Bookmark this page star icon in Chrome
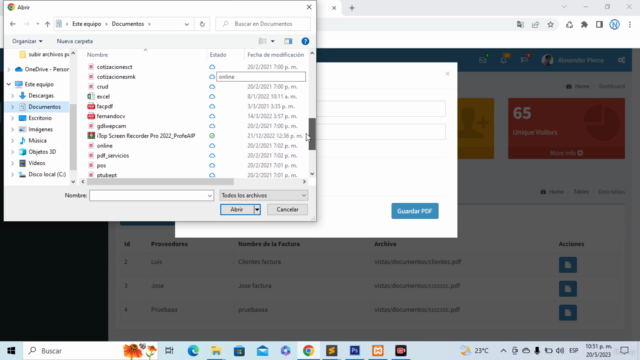Viewport: 640px width, 360px height. (x=550, y=25)
